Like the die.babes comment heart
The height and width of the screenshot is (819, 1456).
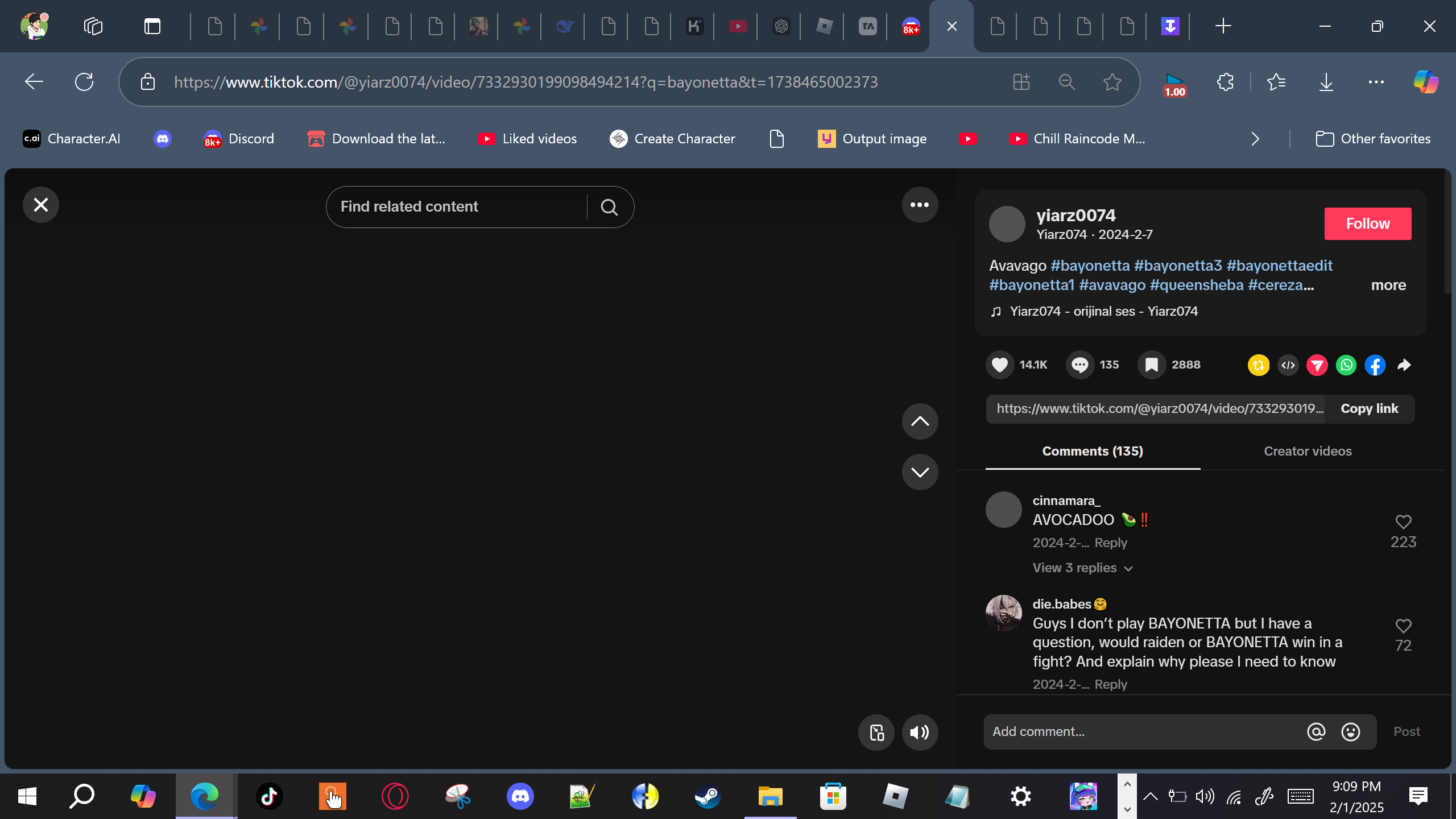pyautogui.click(x=1403, y=626)
